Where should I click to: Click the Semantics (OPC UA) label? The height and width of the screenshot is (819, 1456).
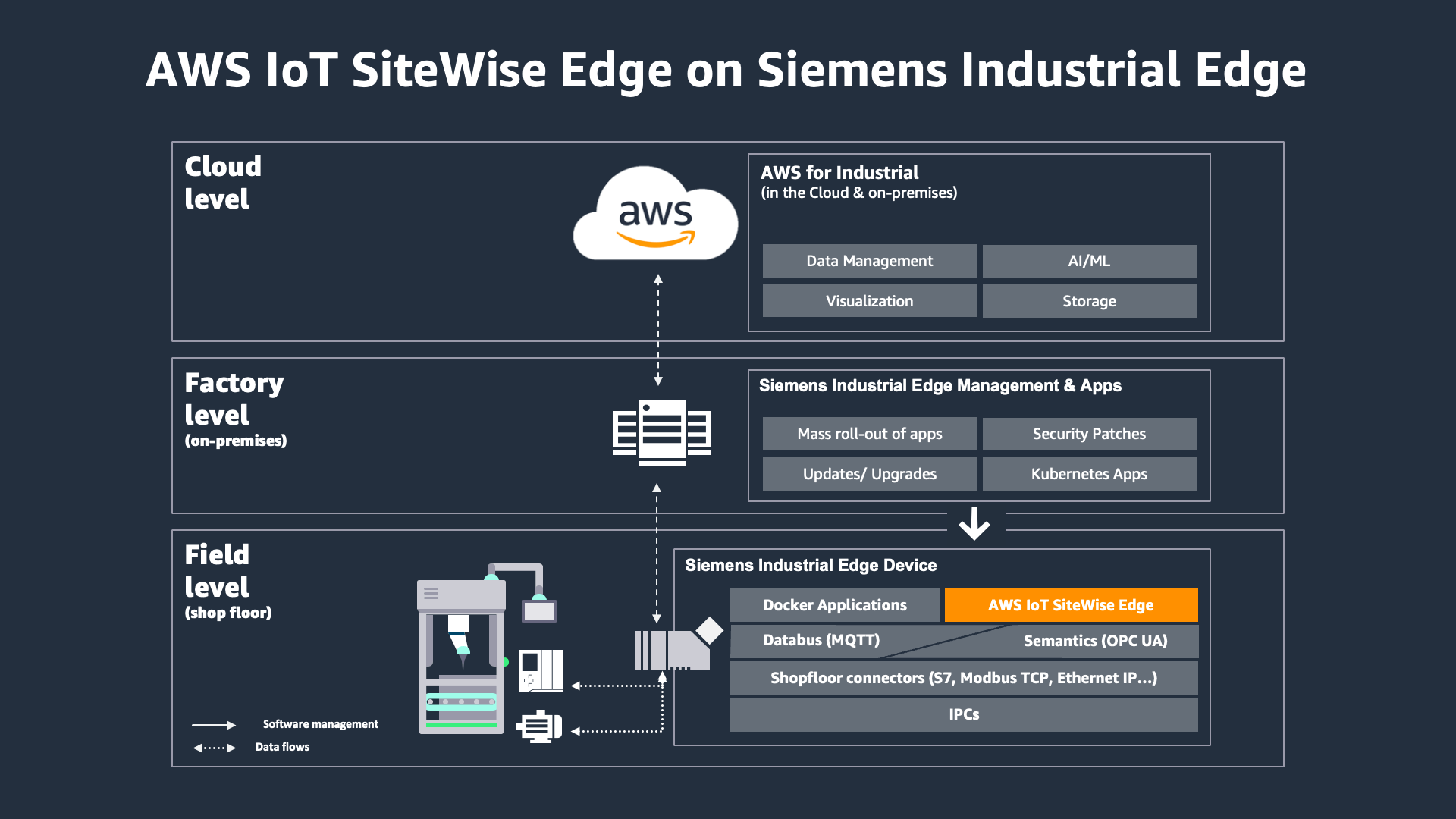point(1095,641)
